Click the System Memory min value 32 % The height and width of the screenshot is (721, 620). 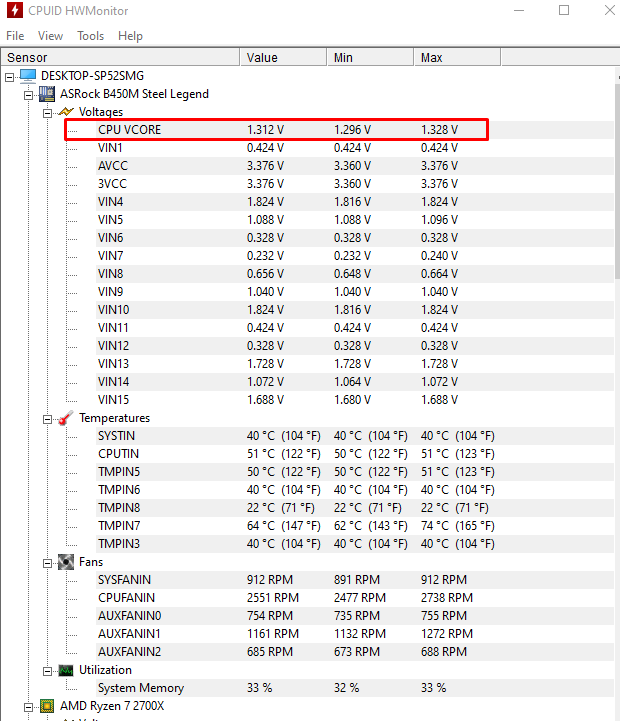coord(346,688)
